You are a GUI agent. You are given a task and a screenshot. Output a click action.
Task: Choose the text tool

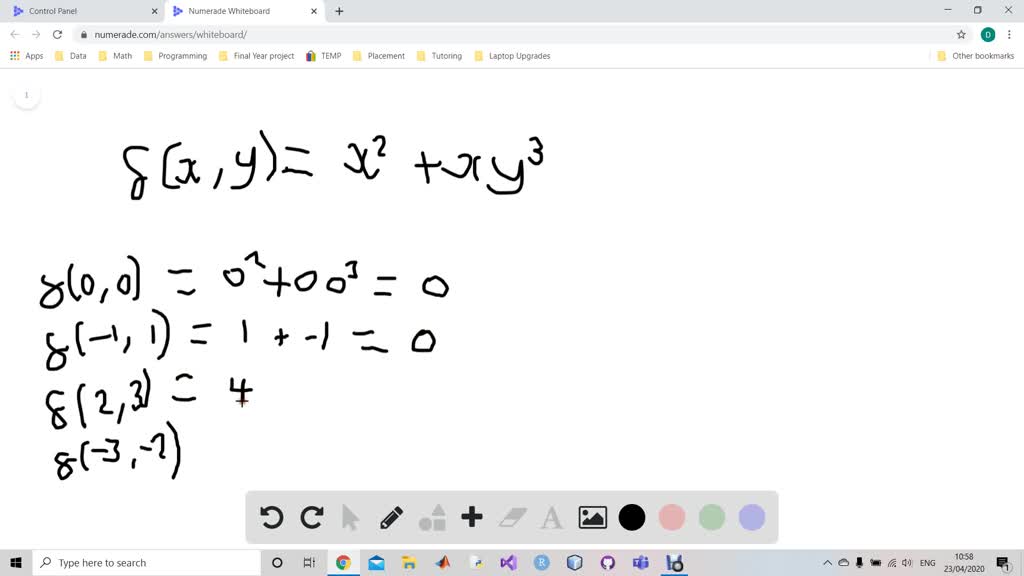point(552,518)
